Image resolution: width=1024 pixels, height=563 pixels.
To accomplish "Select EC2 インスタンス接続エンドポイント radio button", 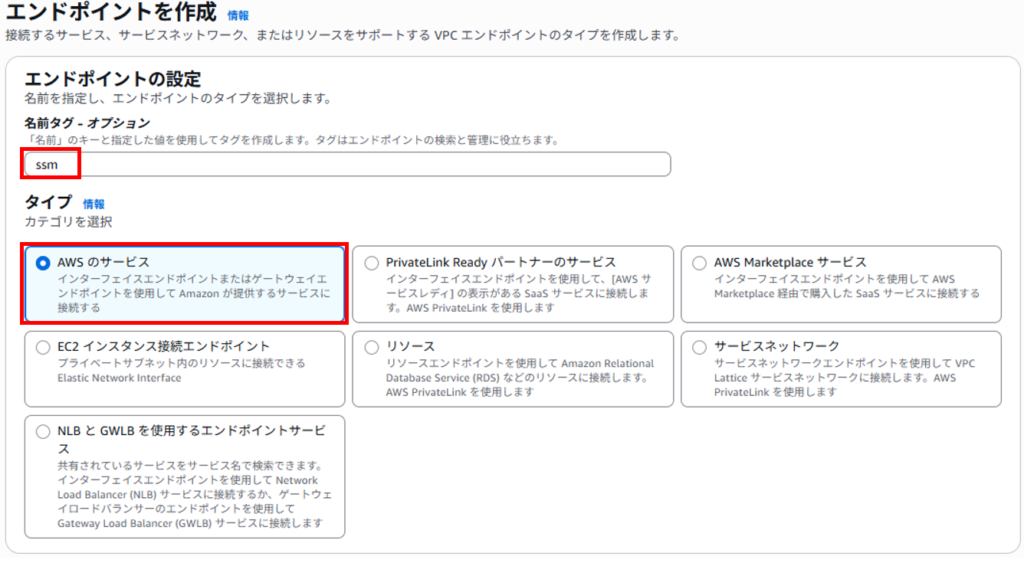I will click(x=43, y=347).
